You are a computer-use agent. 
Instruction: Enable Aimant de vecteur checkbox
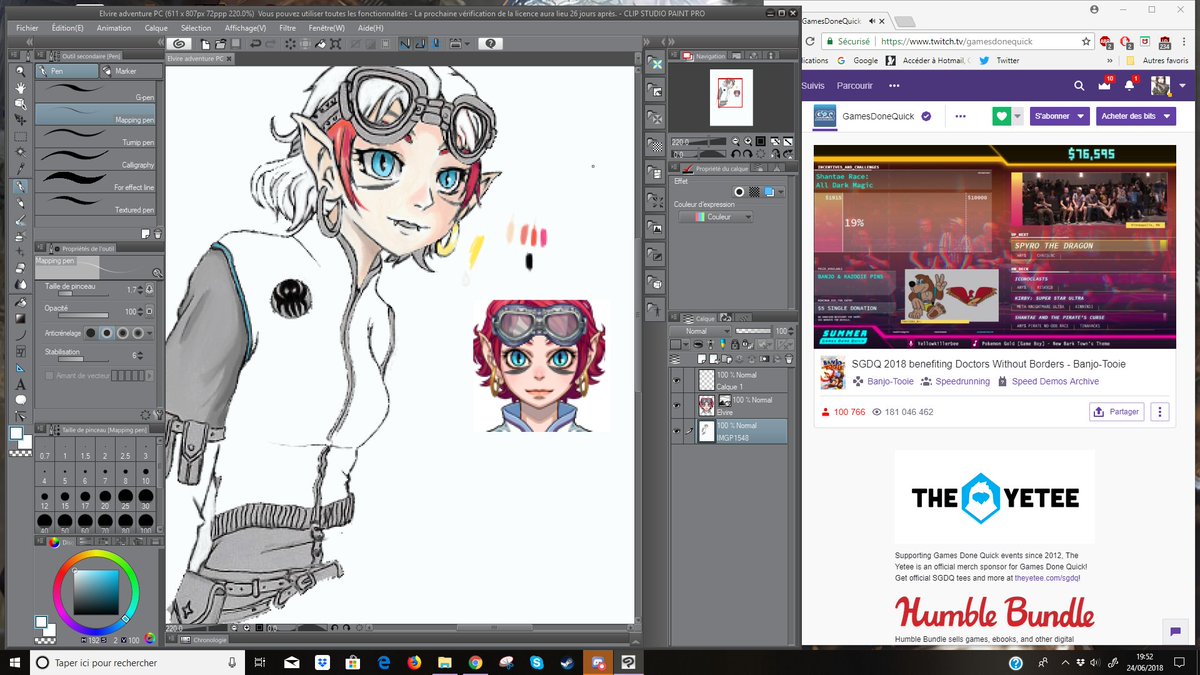50,376
